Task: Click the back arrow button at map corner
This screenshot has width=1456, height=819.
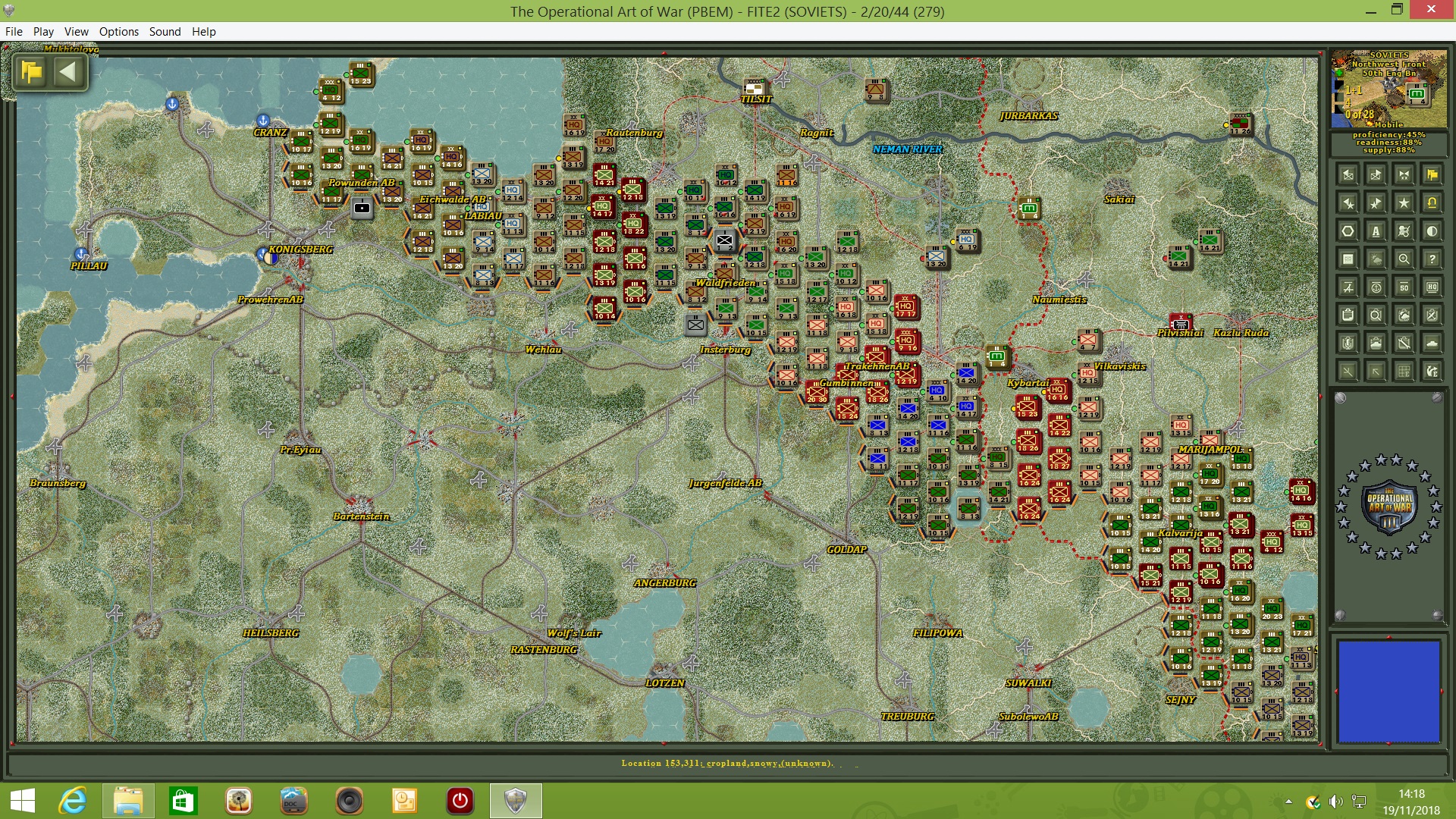Action: [x=67, y=72]
